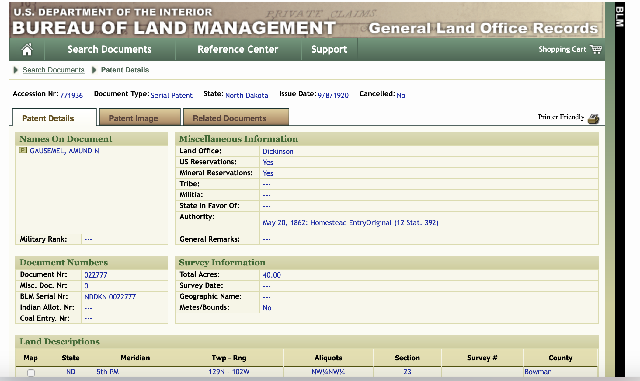640x381 pixels.
Task: Click the BLM Serial Nr value NDDKN 0022777
Action: coord(110,297)
